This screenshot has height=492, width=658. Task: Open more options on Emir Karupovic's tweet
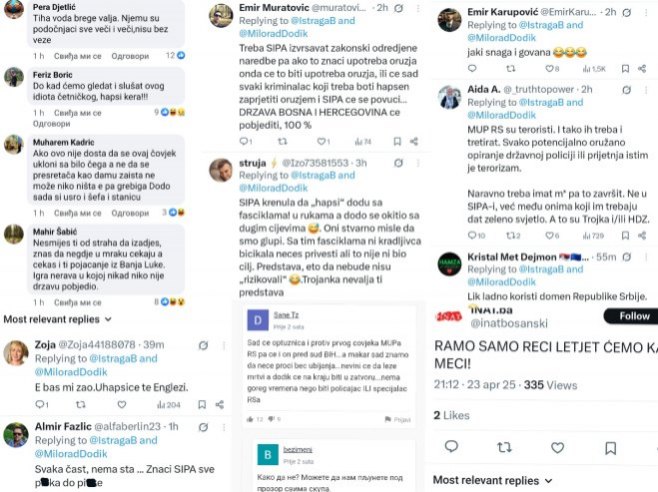pos(645,12)
